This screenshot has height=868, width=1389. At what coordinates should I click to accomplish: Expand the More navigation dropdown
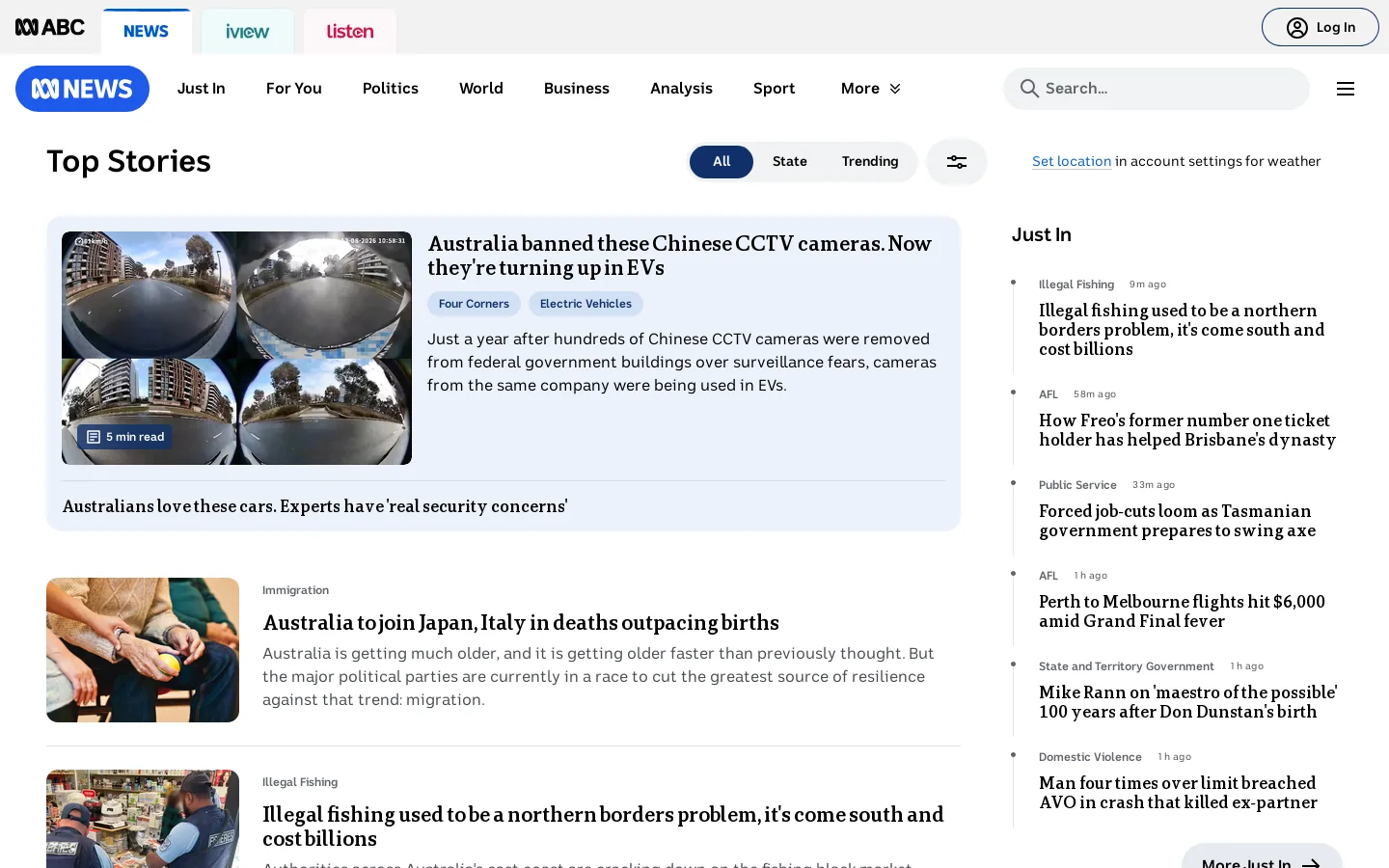871,89
